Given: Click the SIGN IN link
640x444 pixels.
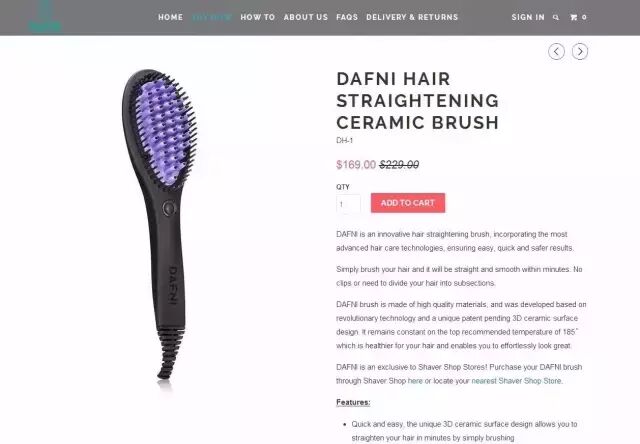Looking at the screenshot, I should (528, 17).
